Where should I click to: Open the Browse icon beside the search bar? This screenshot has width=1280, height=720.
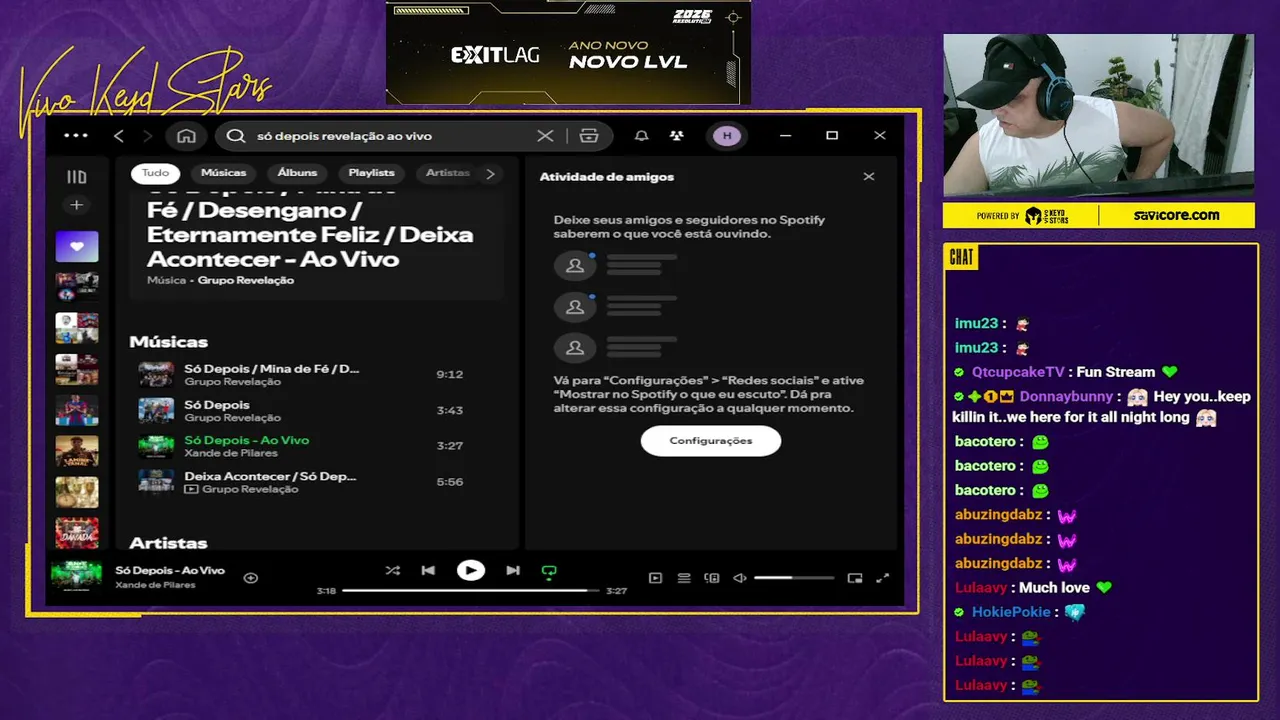(x=589, y=136)
